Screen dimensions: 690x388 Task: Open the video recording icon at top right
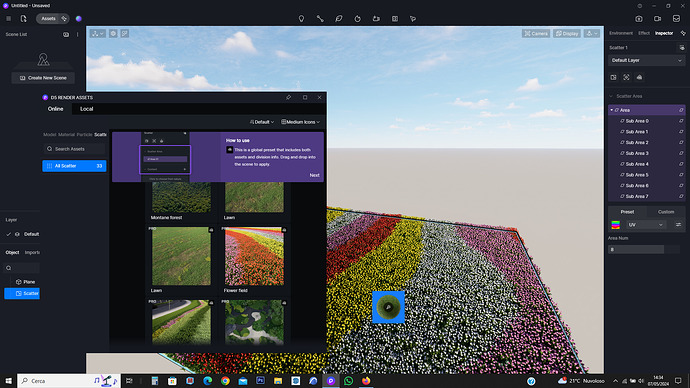(x=657, y=18)
